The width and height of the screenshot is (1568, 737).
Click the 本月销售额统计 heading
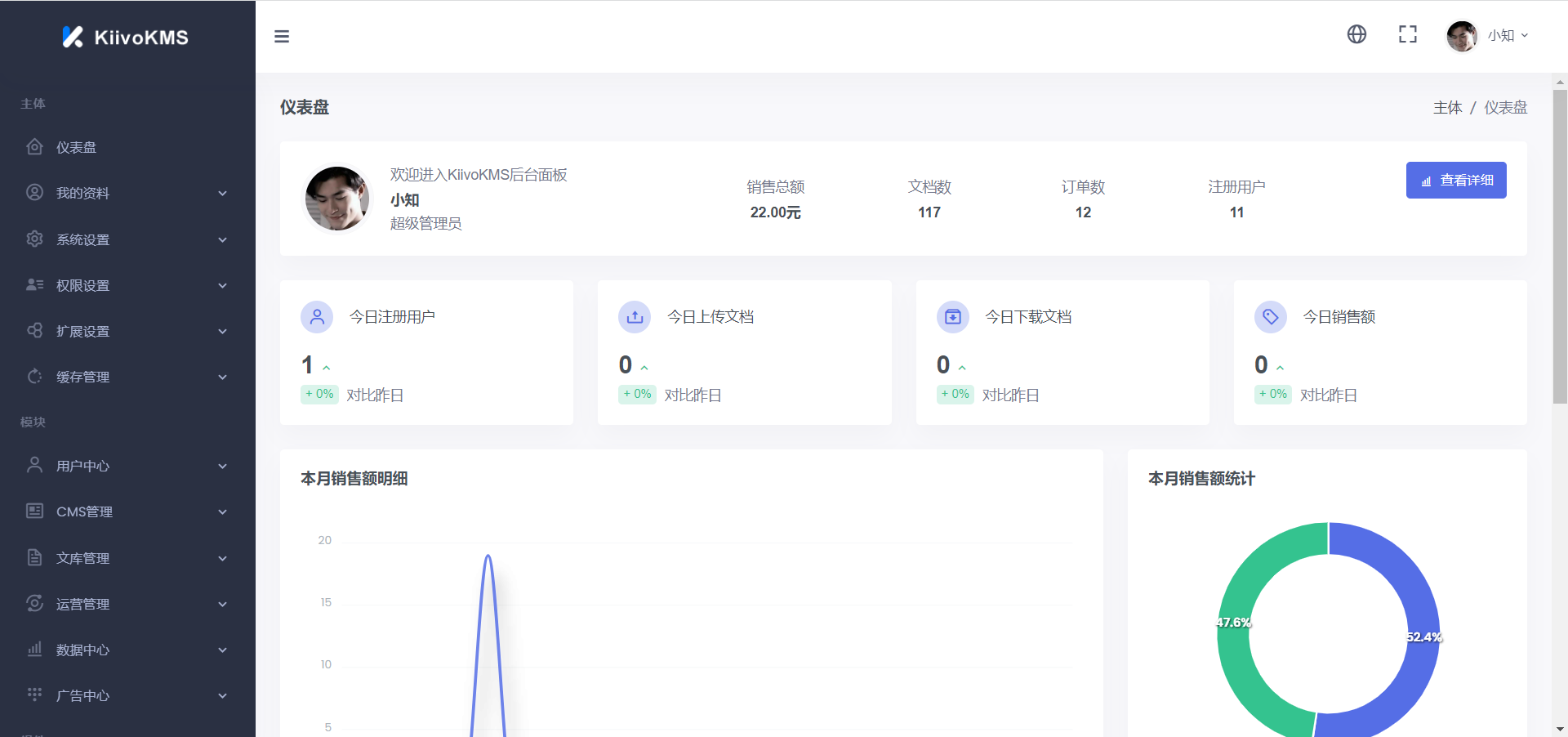pos(1201,479)
